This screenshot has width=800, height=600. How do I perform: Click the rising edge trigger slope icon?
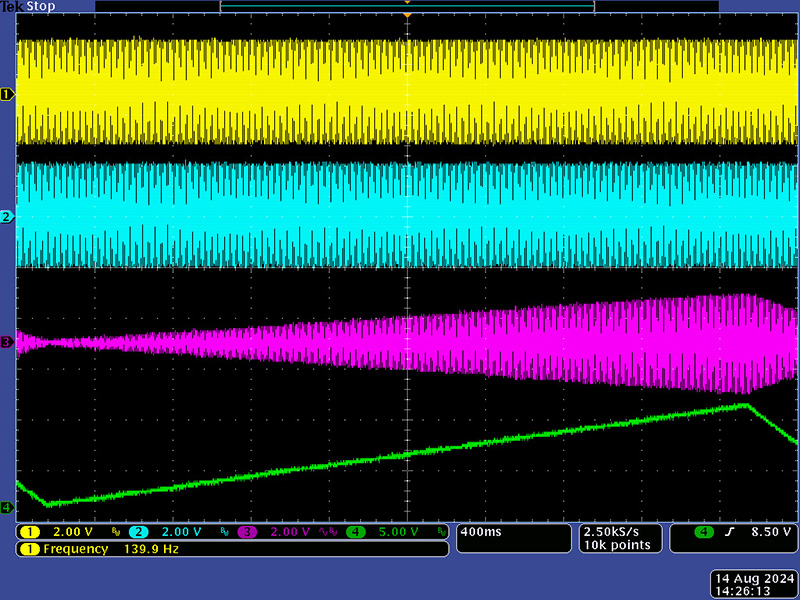tap(730, 532)
